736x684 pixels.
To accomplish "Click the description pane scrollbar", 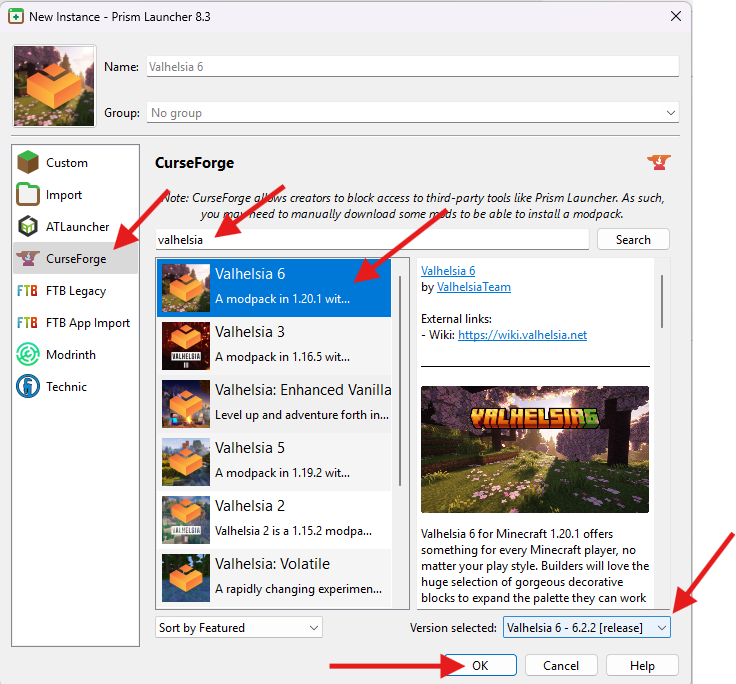I will [662, 301].
